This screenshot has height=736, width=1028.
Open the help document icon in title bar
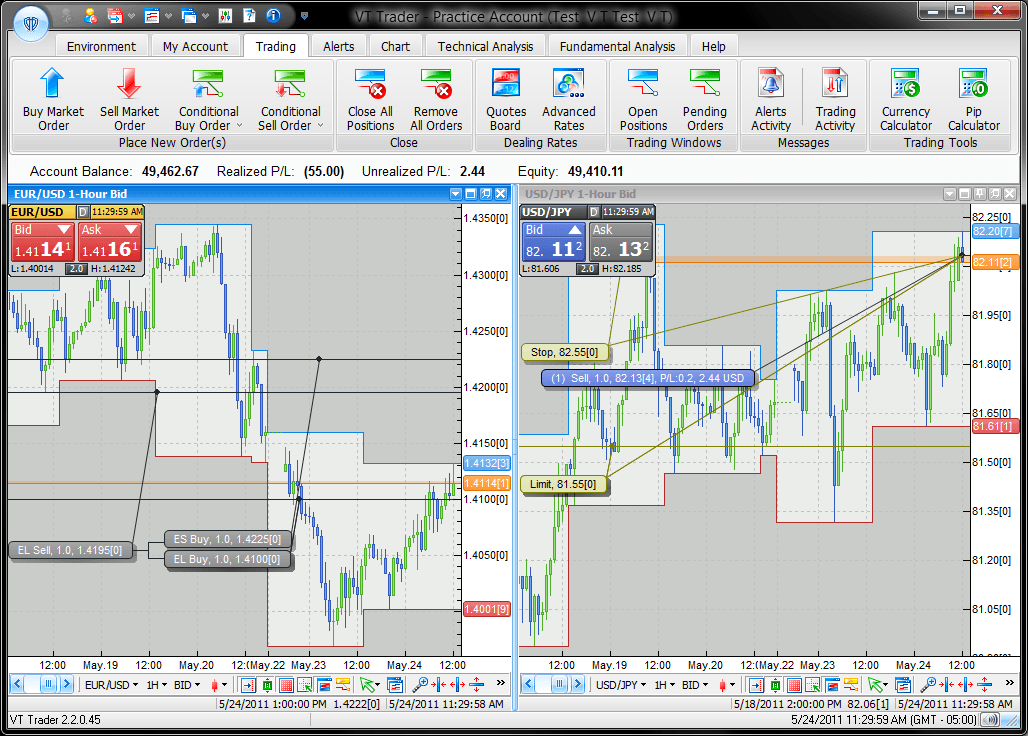point(249,16)
